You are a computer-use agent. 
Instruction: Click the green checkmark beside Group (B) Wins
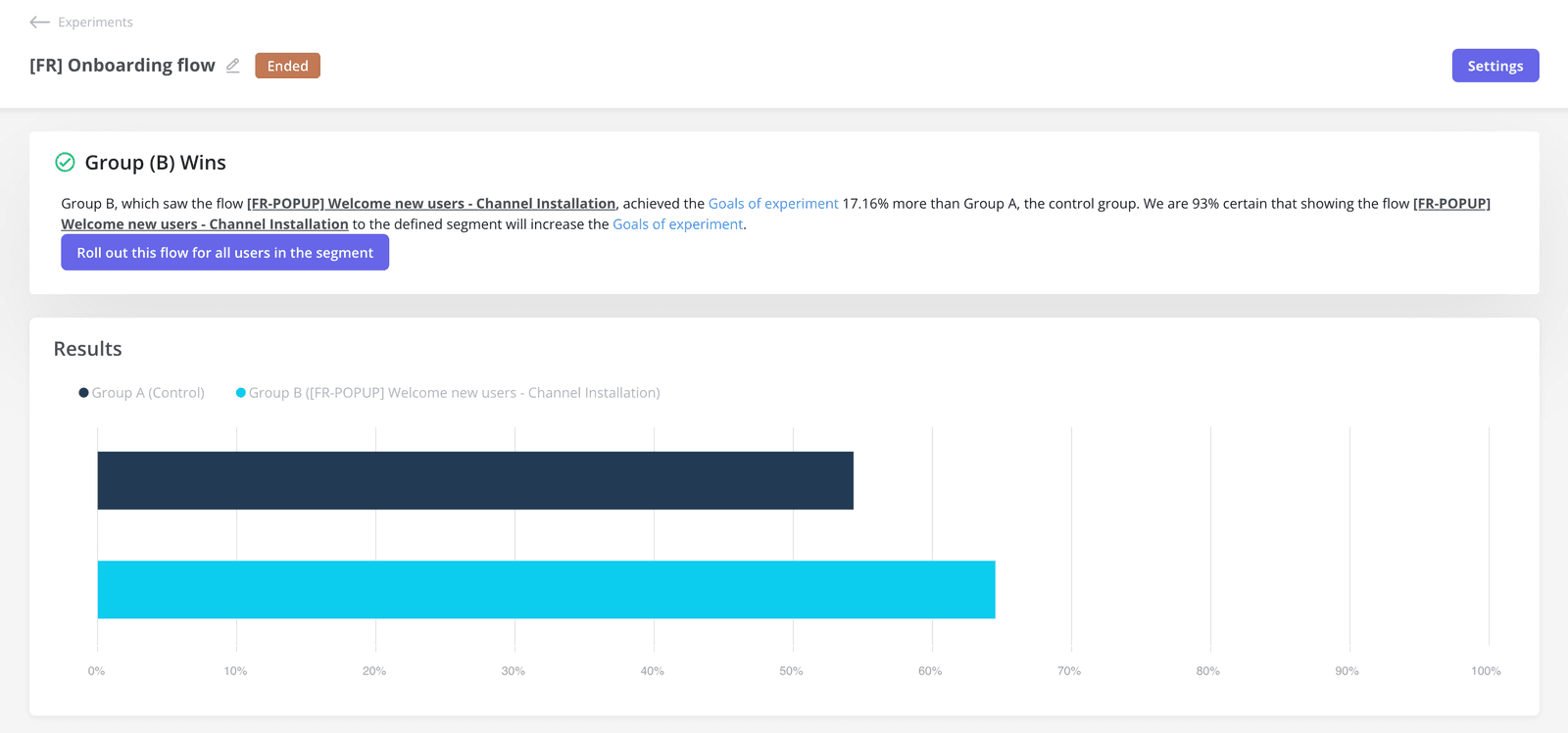click(65, 163)
